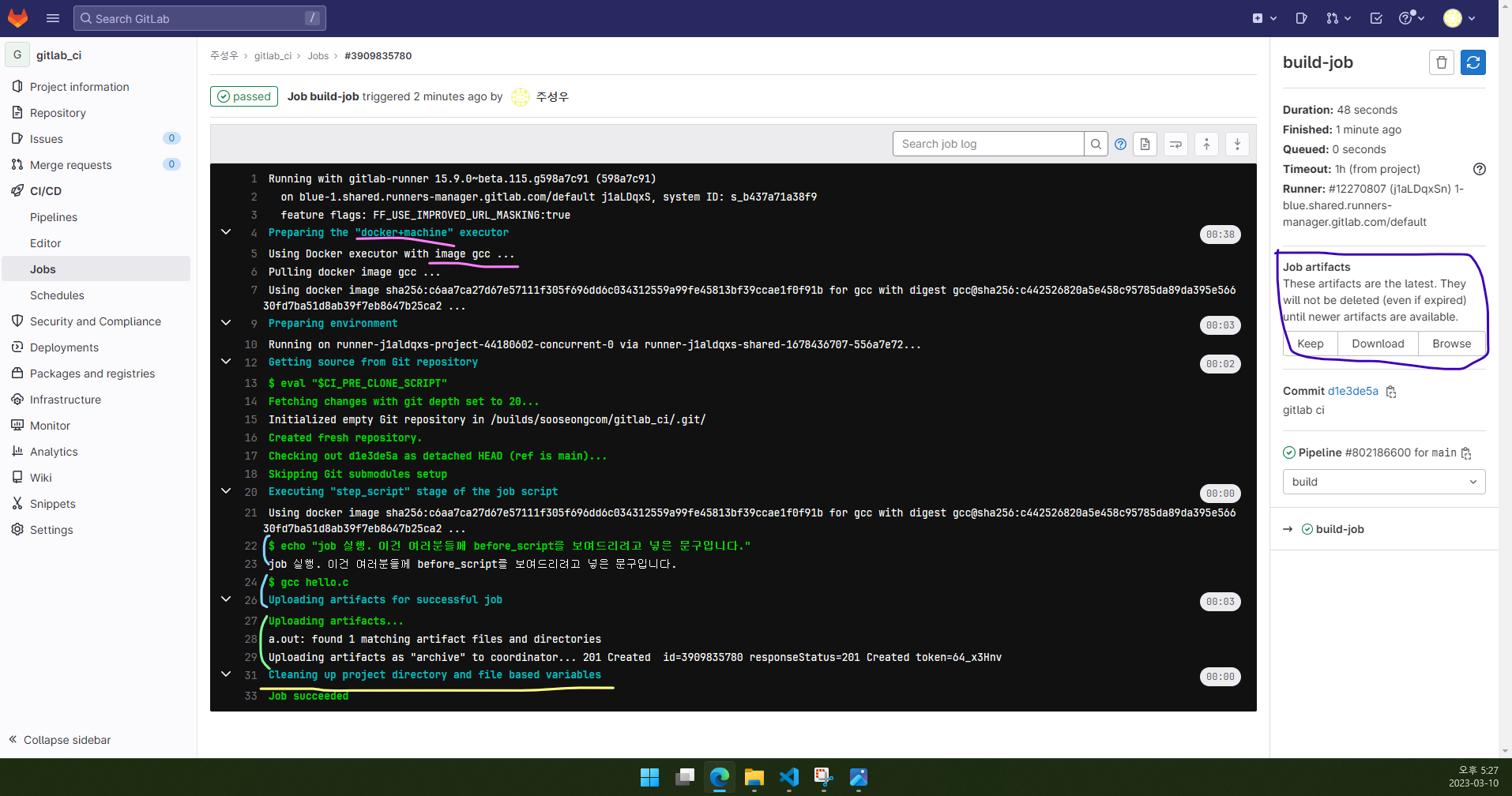This screenshot has height=796, width=1512.
Task: Collapse the sidebar
Action: pyautogui.click(x=60, y=740)
